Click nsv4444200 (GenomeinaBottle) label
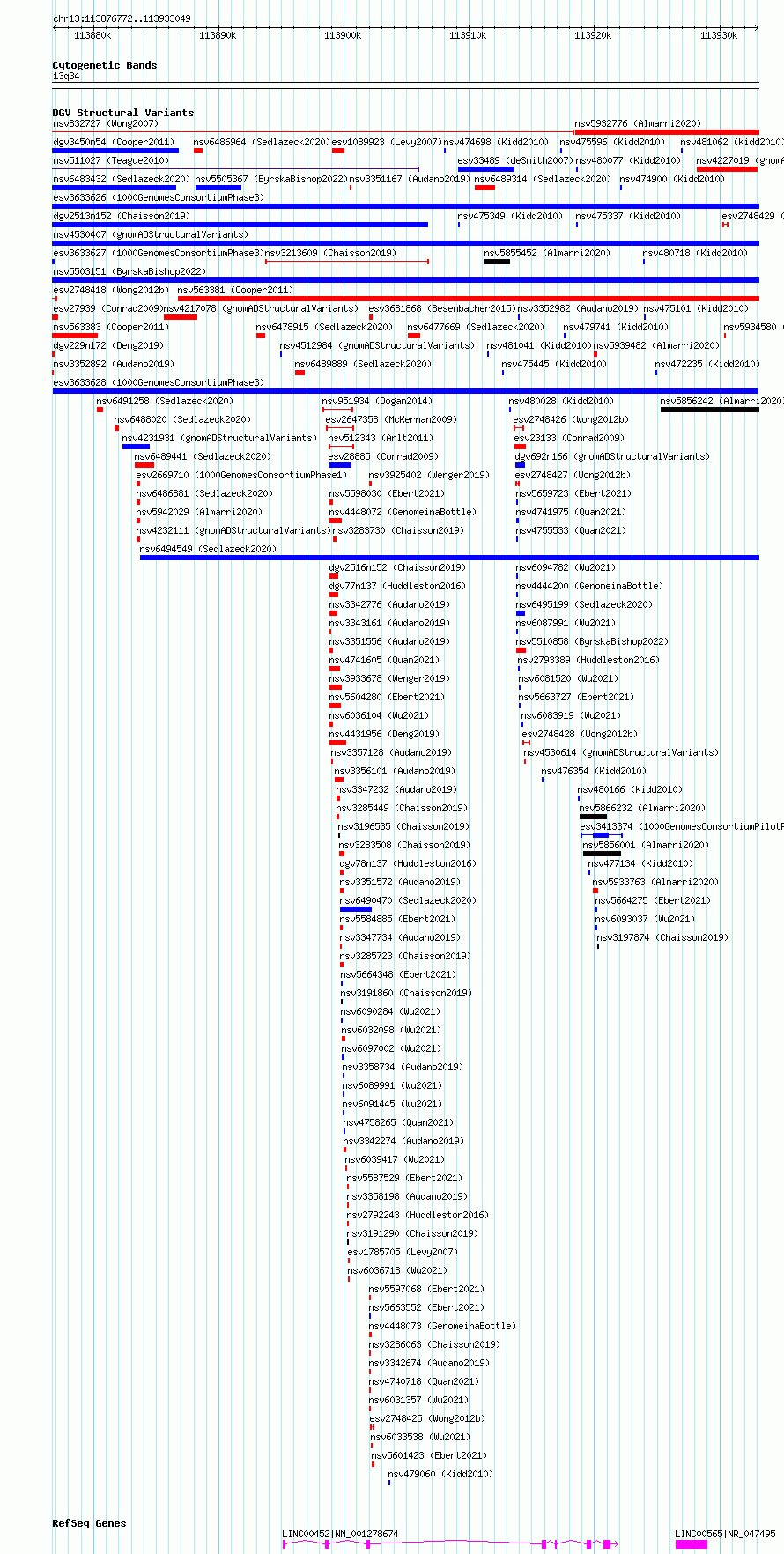The height and width of the screenshot is (1554, 784). coord(590,587)
